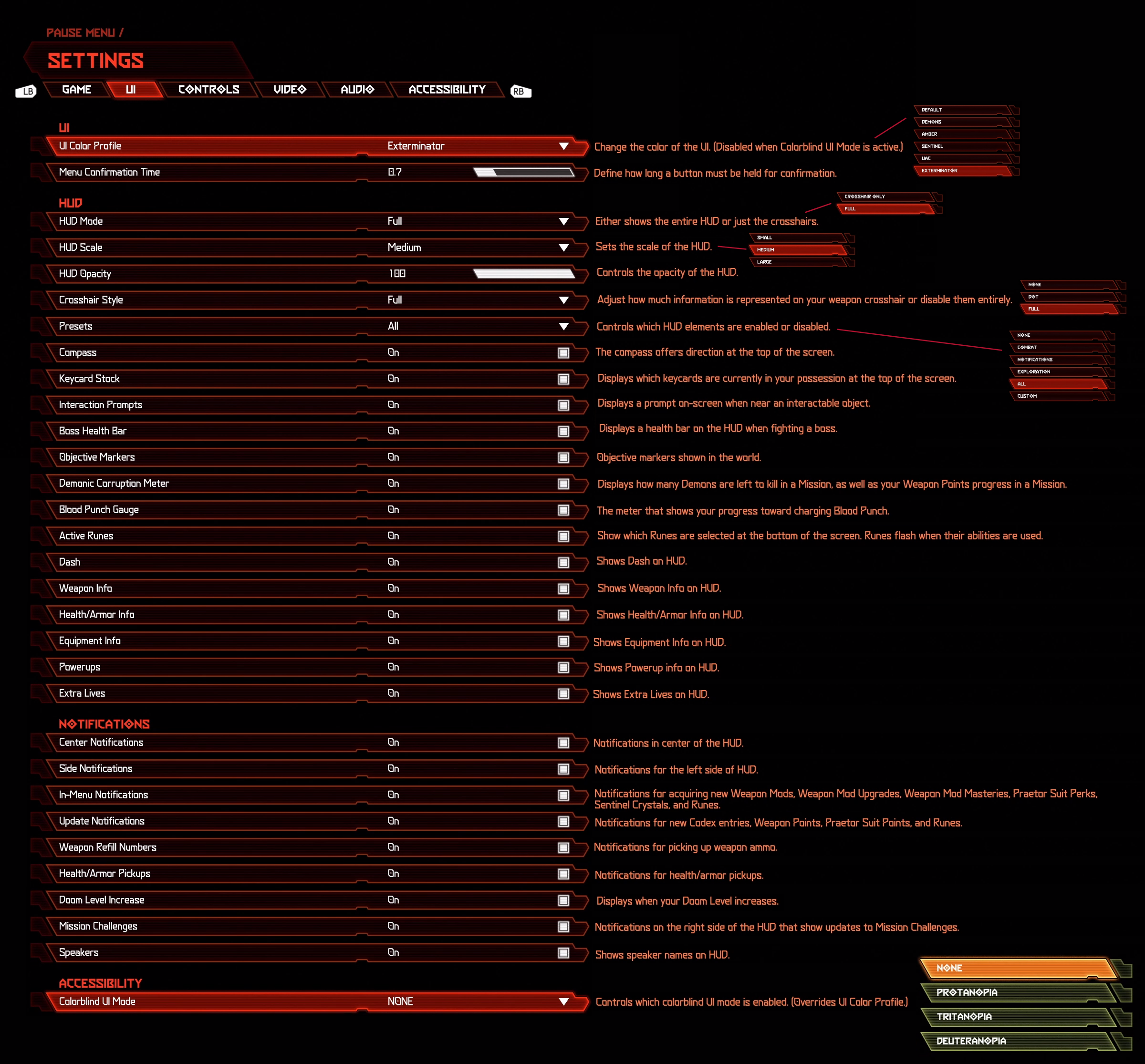Select the EXPLORATION presets option
Image resolution: width=1145 pixels, height=1064 pixels.
(1059, 372)
